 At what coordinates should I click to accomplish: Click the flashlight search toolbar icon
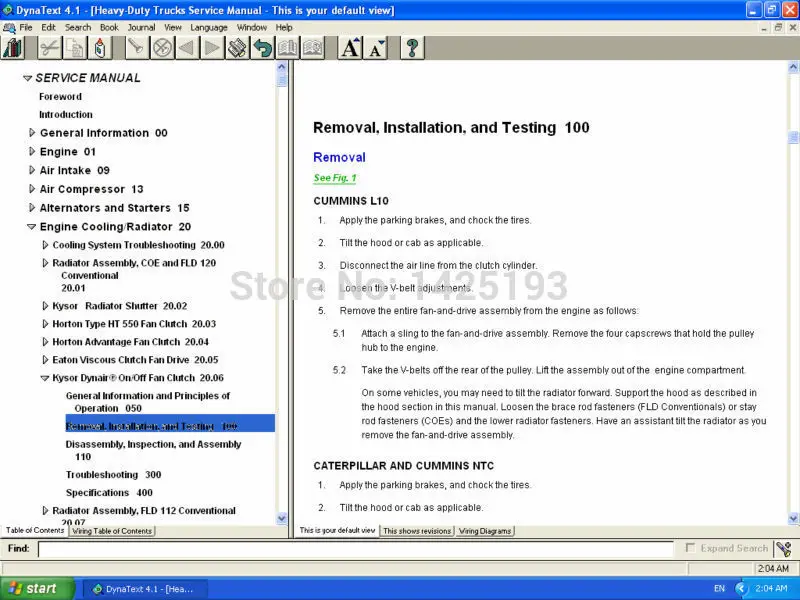tap(137, 48)
